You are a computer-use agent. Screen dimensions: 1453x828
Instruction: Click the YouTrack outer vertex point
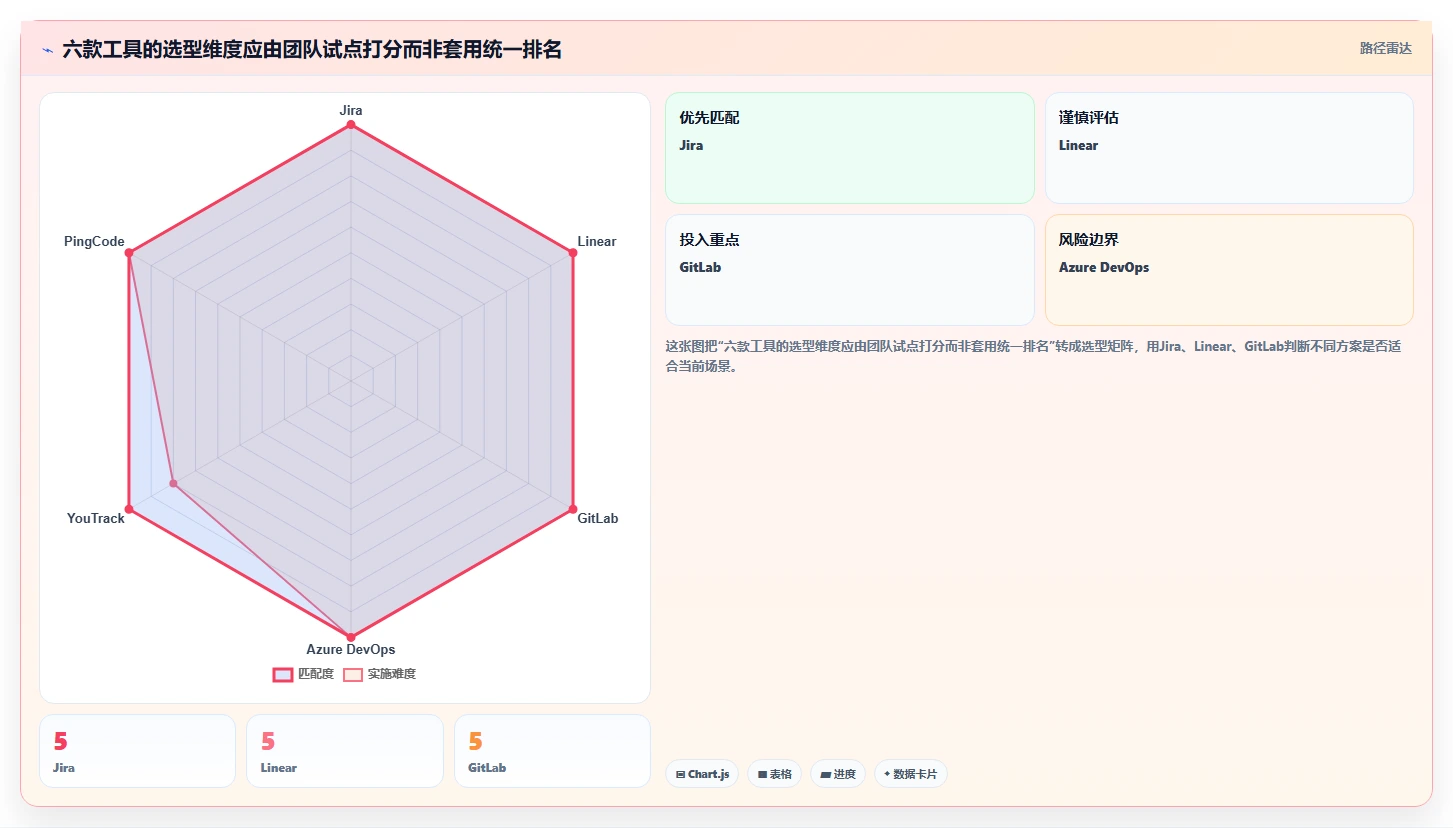click(129, 509)
